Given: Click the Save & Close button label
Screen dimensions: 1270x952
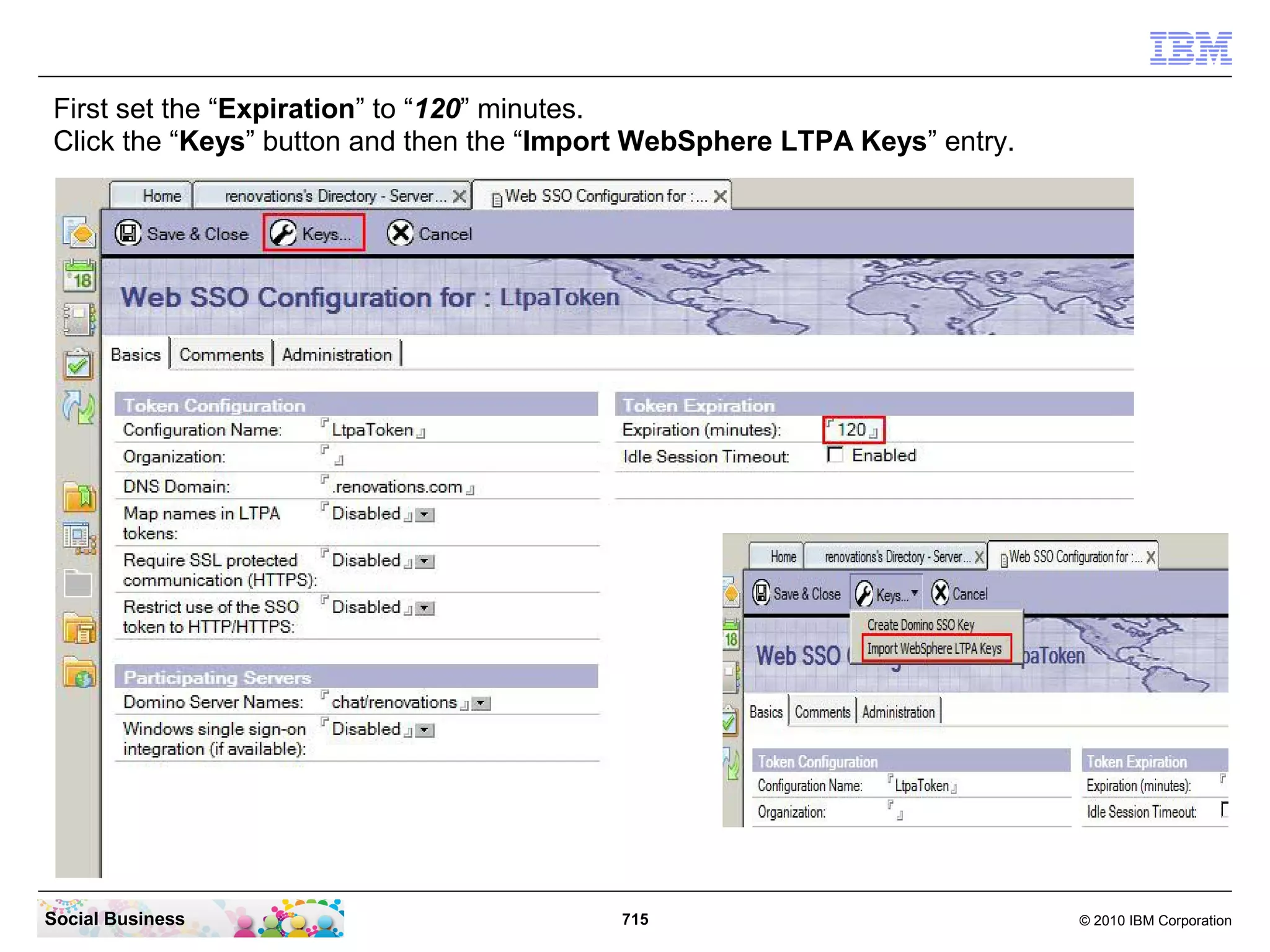Looking at the screenshot, I should point(197,234).
